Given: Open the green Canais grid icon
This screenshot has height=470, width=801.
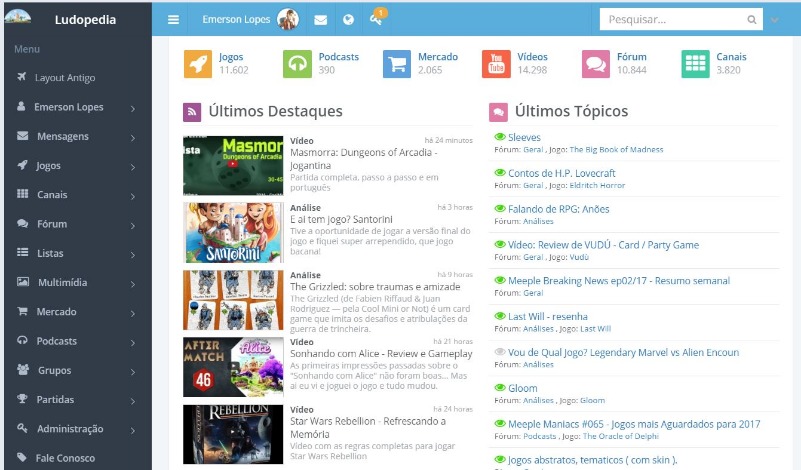Looking at the screenshot, I should [x=695, y=64].
